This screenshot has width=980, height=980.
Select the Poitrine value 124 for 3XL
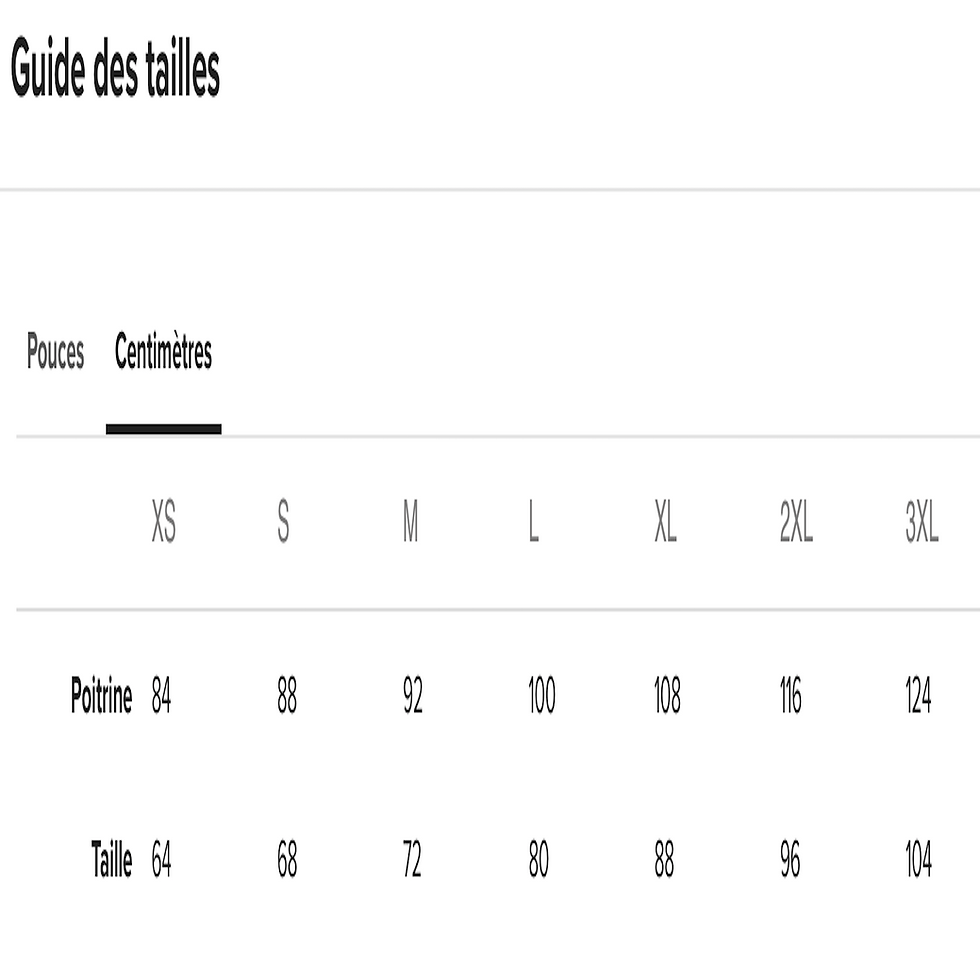[918, 695]
